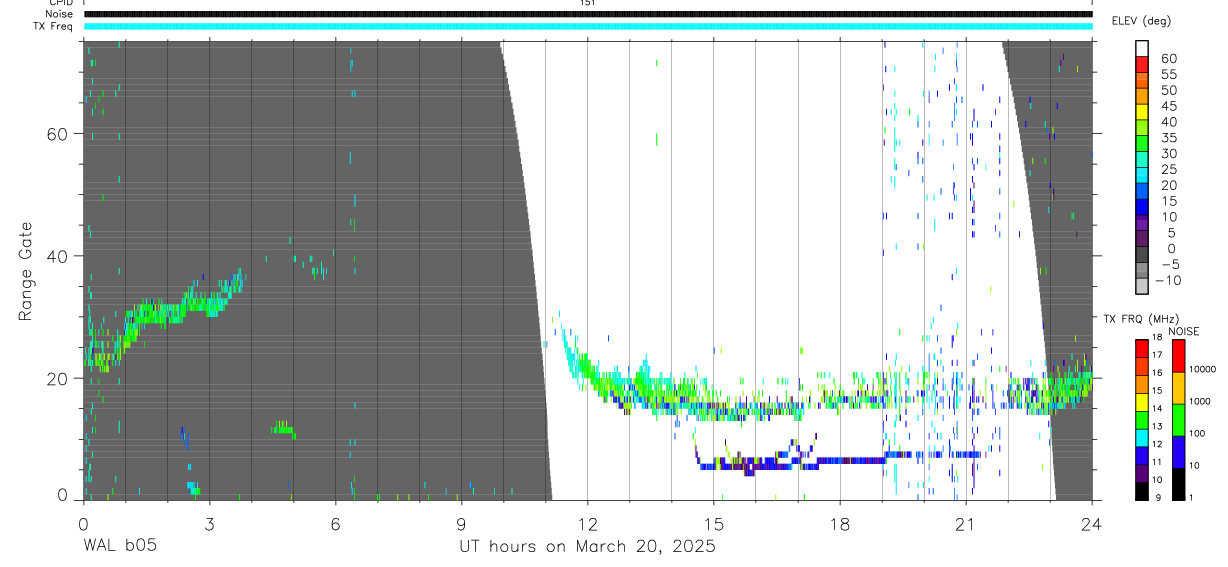Click the cyan TX Freq bar above the plot
Viewport: 1228px width, 567px height.
click(588, 26)
